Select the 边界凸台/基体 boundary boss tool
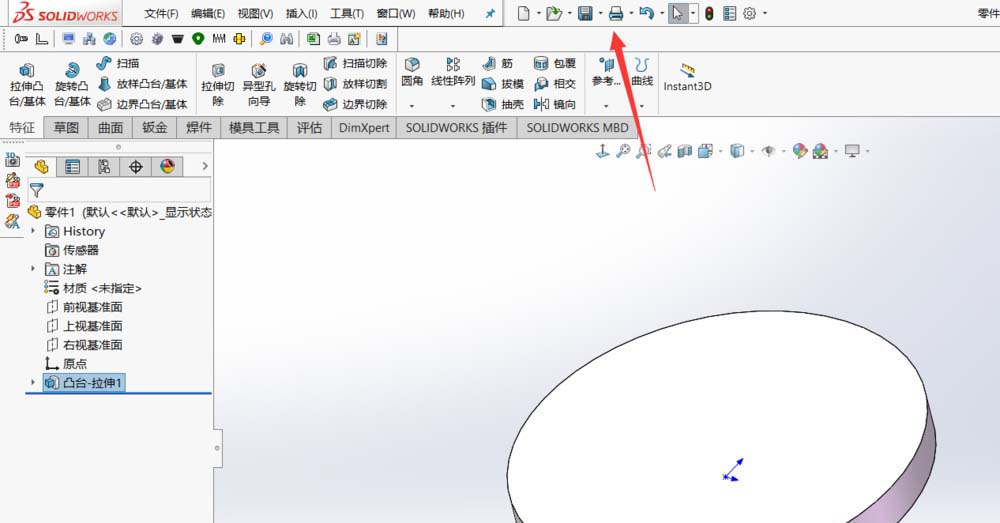The width and height of the screenshot is (1000, 523). (142, 104)
